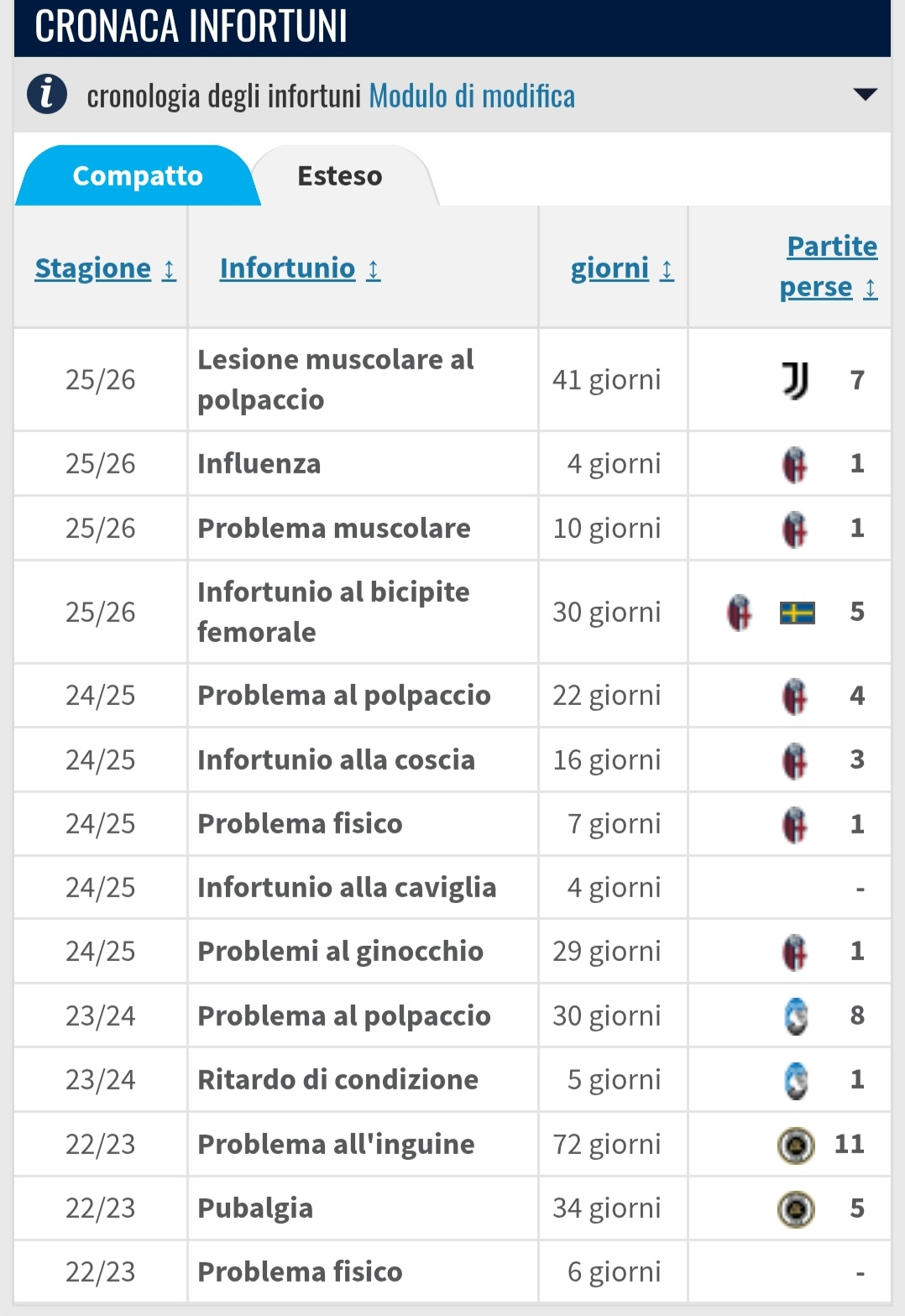
Task: Switch to the Esteso tab
Action: click(x=340, y=176)
